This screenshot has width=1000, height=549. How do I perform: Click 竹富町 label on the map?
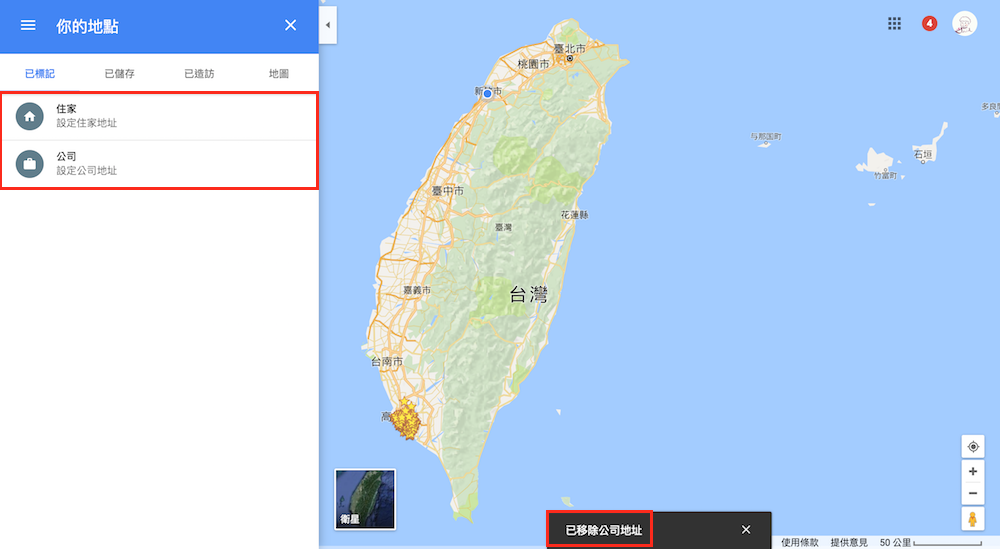tap(885, 175)
